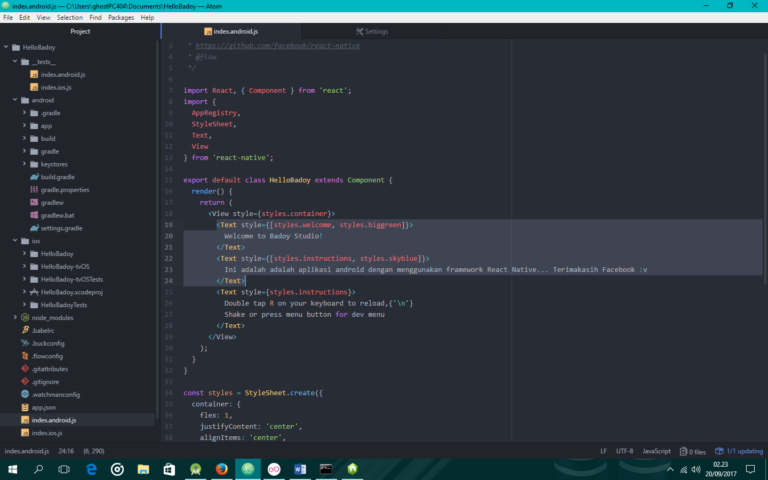
Task: Open the Selection menu
Action: [70, 17]
